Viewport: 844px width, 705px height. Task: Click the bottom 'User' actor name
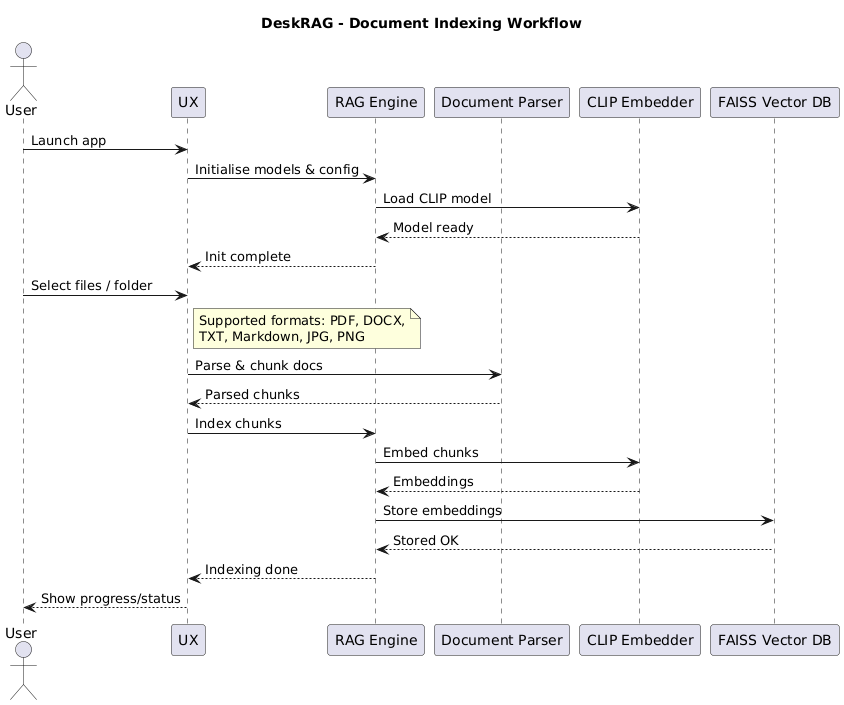(21, 633)
